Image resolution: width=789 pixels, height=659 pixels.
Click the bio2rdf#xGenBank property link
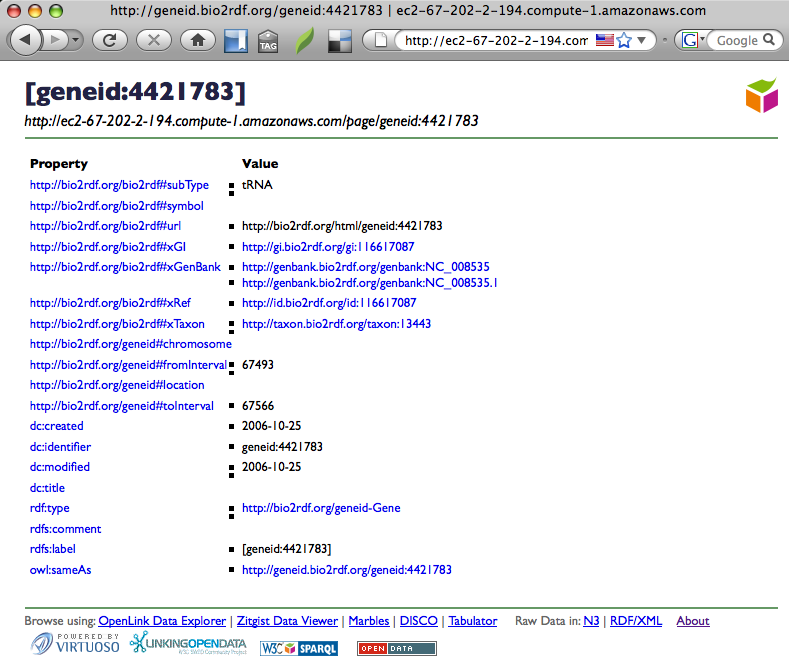click(x=125, y=267)
